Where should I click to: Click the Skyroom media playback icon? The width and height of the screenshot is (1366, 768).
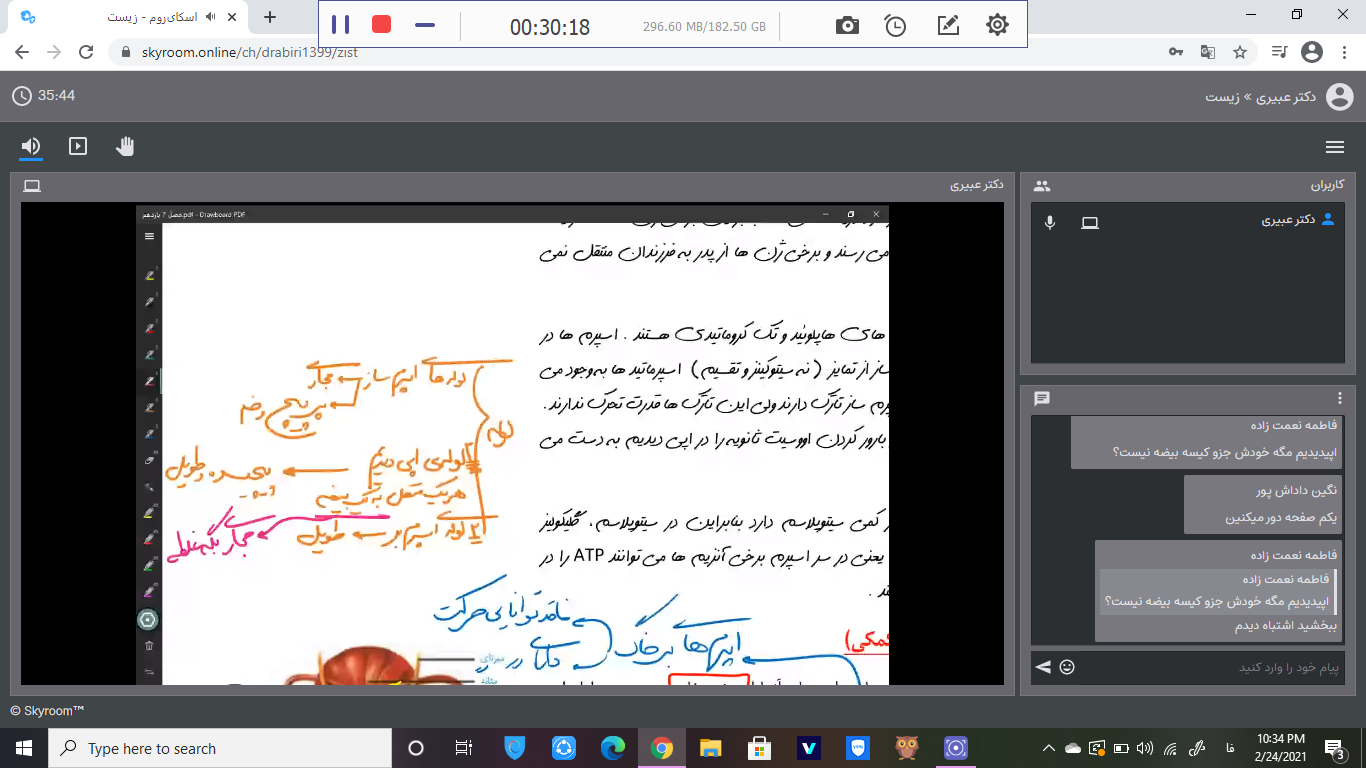78,147
